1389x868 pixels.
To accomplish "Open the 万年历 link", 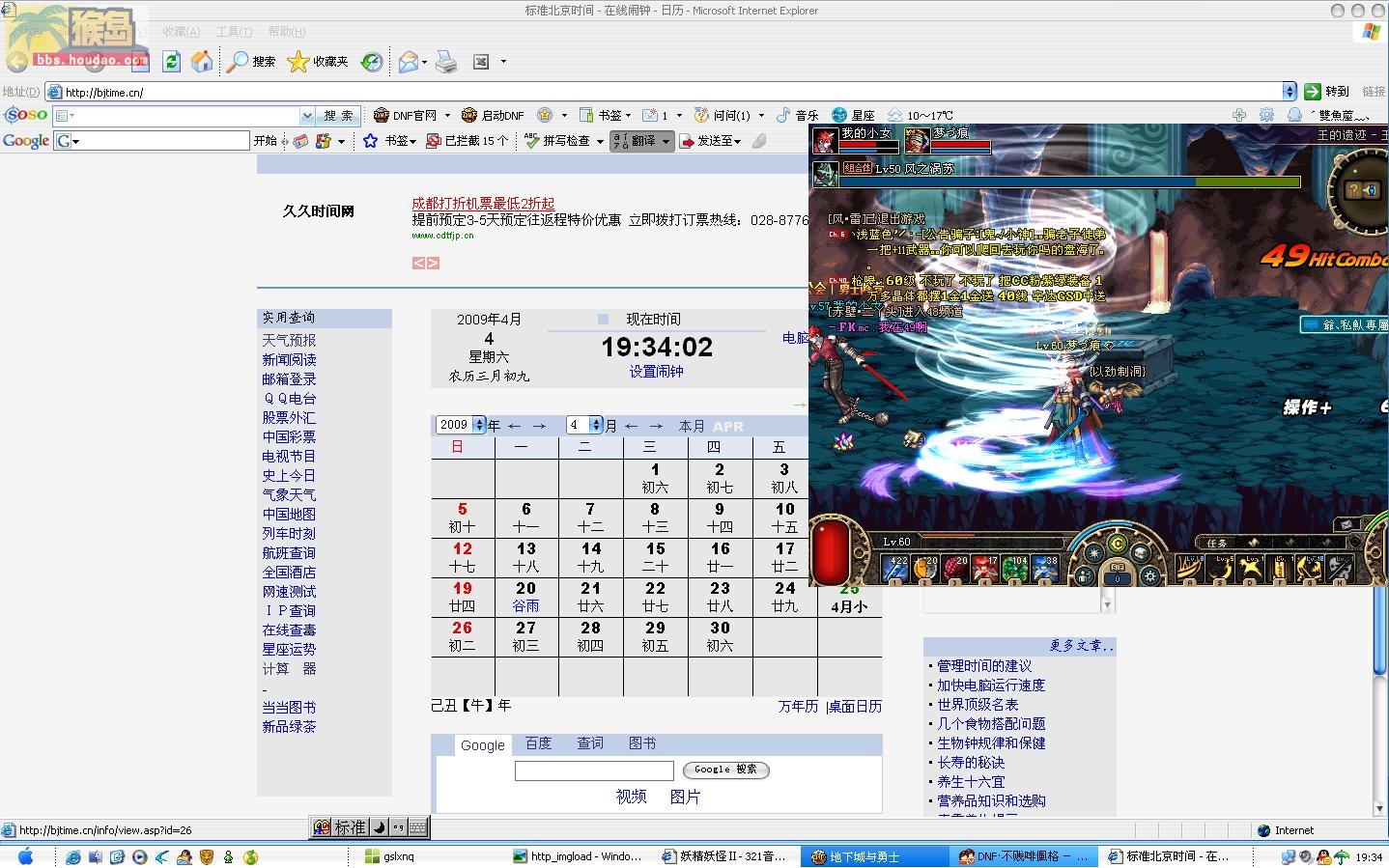I will [798, 707].
